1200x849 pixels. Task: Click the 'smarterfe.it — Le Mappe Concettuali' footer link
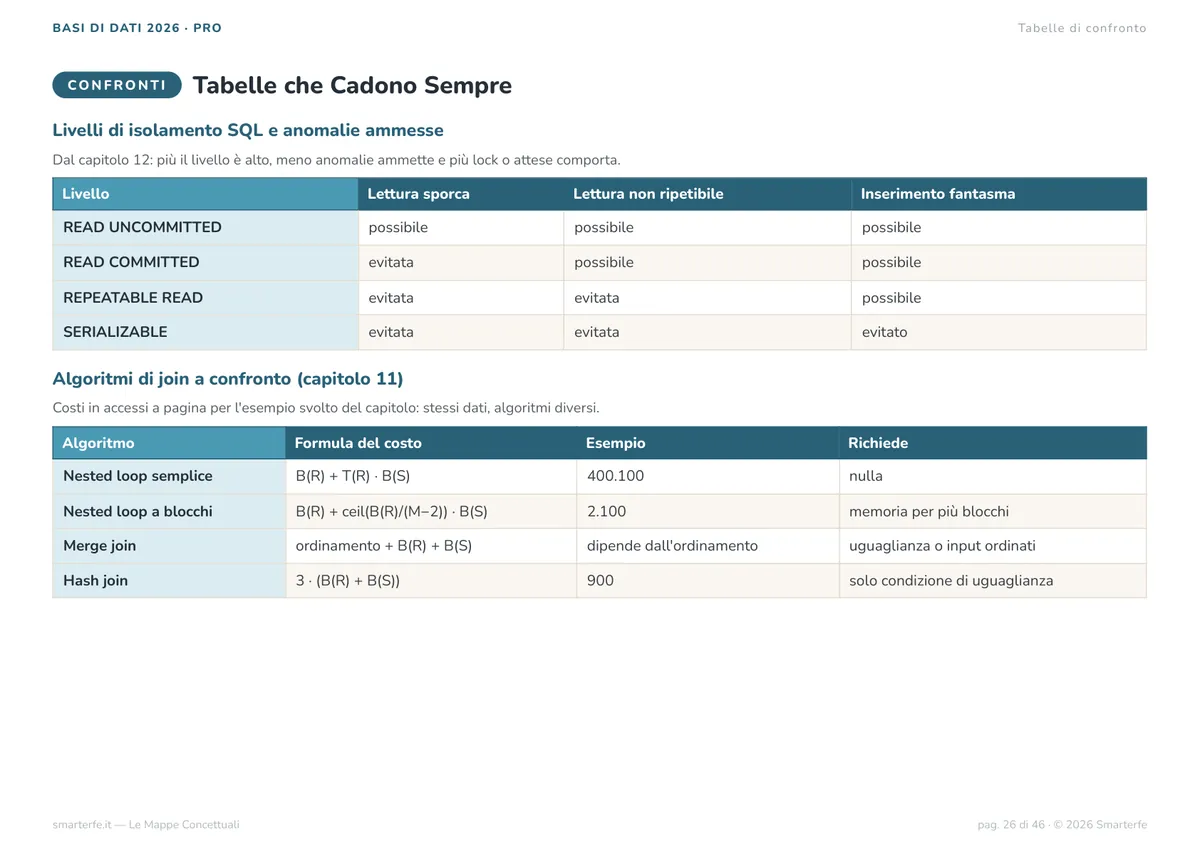(146, 825)
